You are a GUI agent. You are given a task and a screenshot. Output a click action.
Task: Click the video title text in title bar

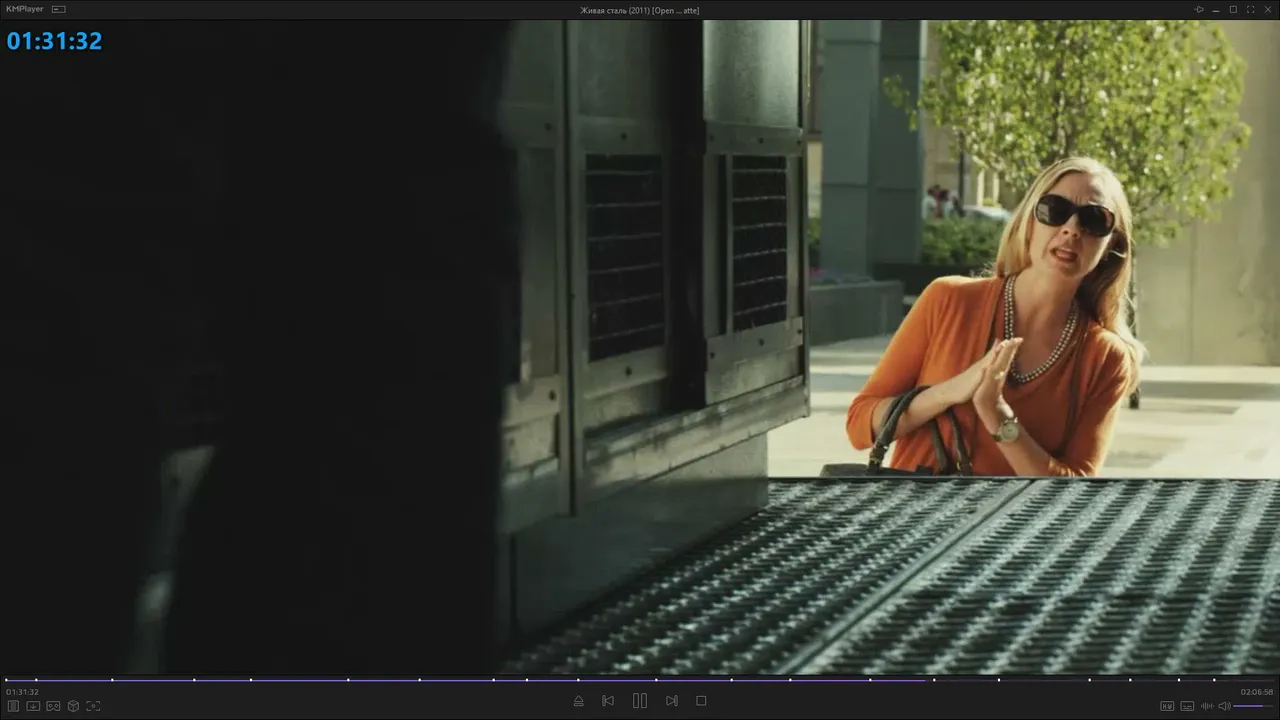click(640, 10)
